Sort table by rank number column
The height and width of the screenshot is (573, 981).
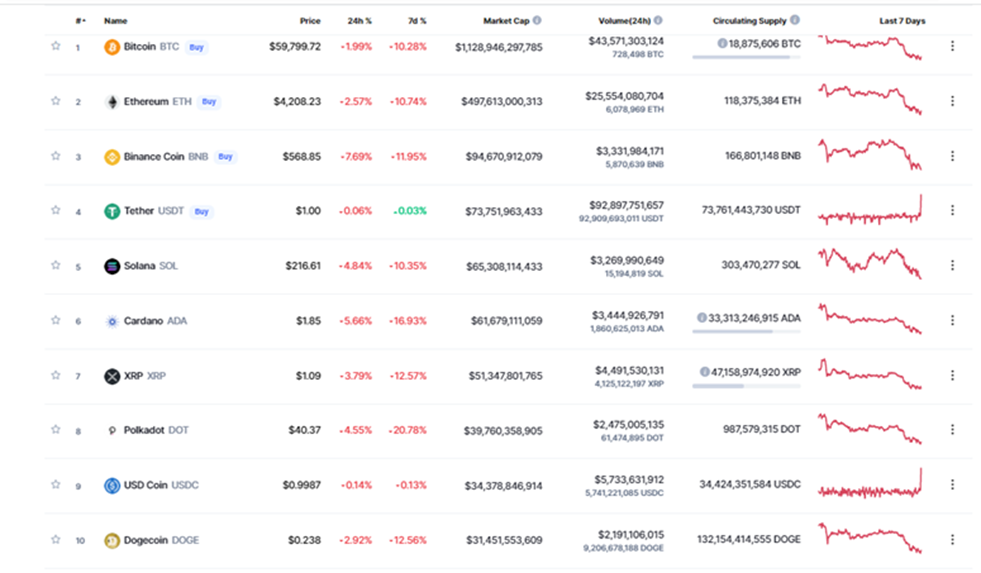click(80, 21)
